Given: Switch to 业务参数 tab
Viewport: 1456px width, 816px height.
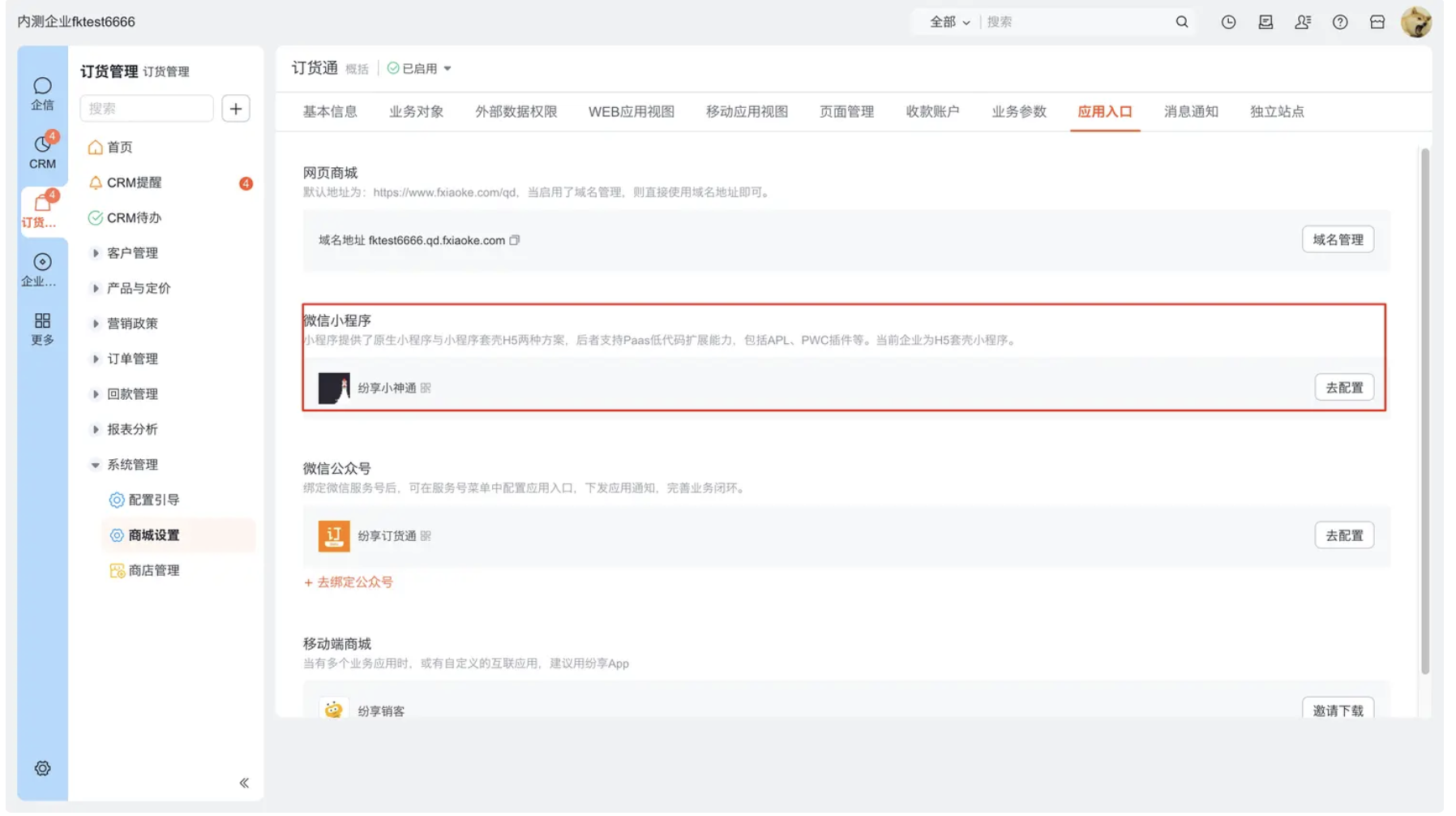Looking at the screenshot, I should pyautogui.click(x=1019, y=112).
